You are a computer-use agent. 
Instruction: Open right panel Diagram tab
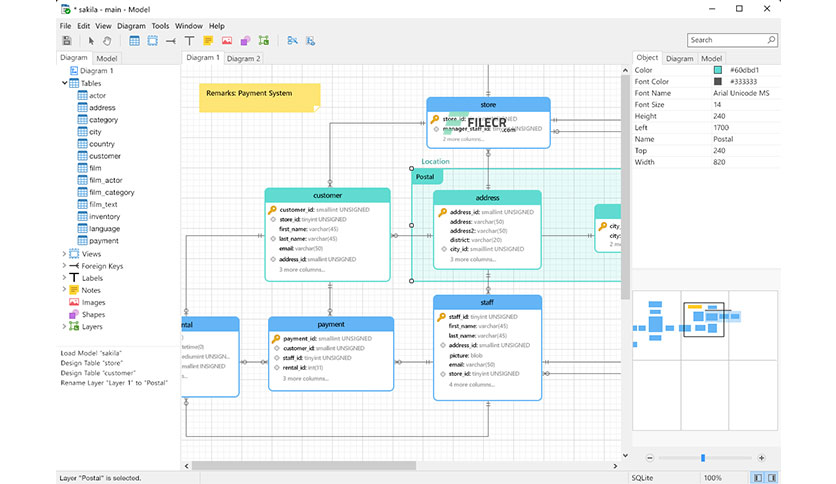point(680,58)
